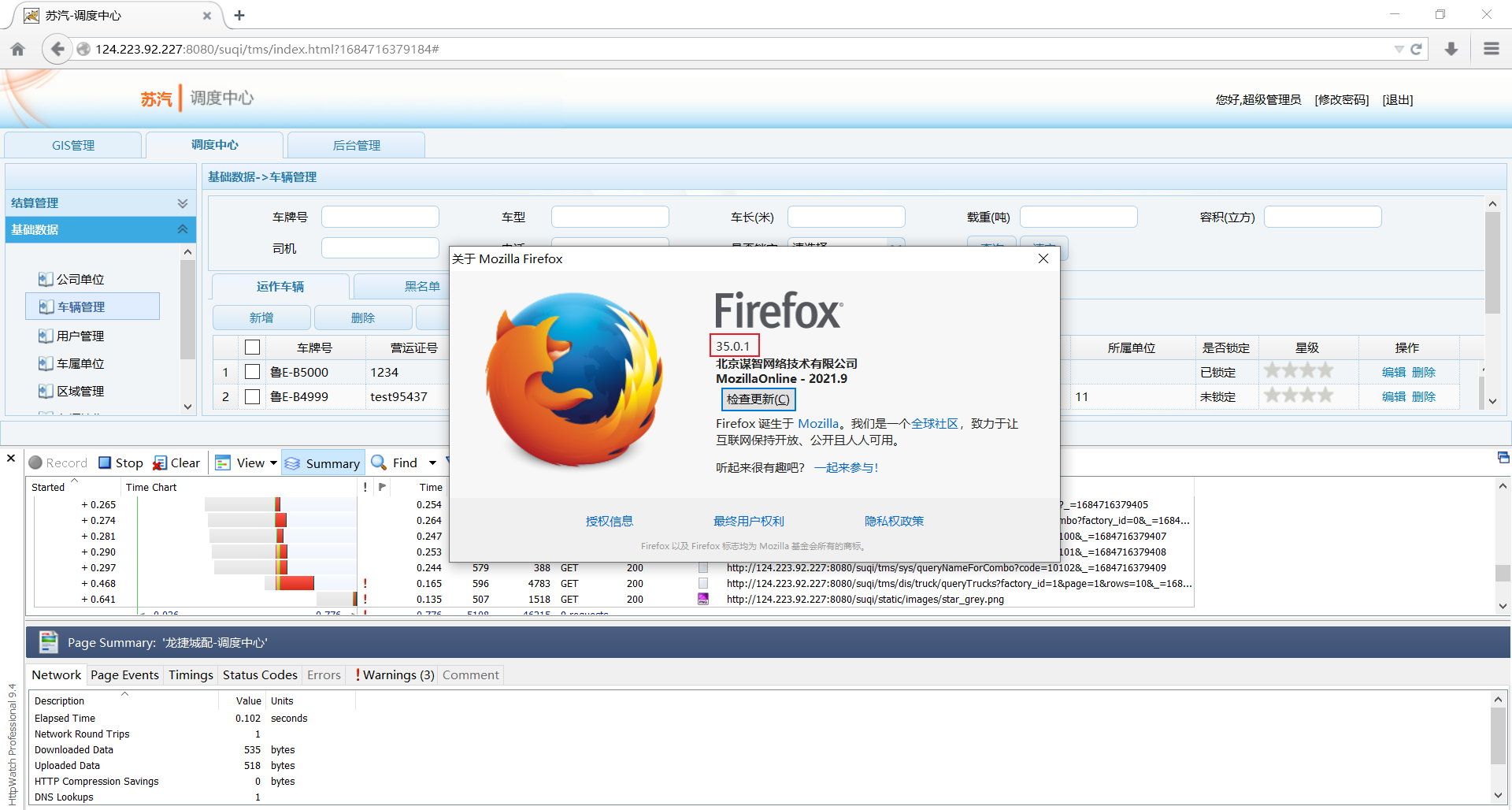Expand the 结算管理 section
This screenshot has height=810, width=1512.
101,202
